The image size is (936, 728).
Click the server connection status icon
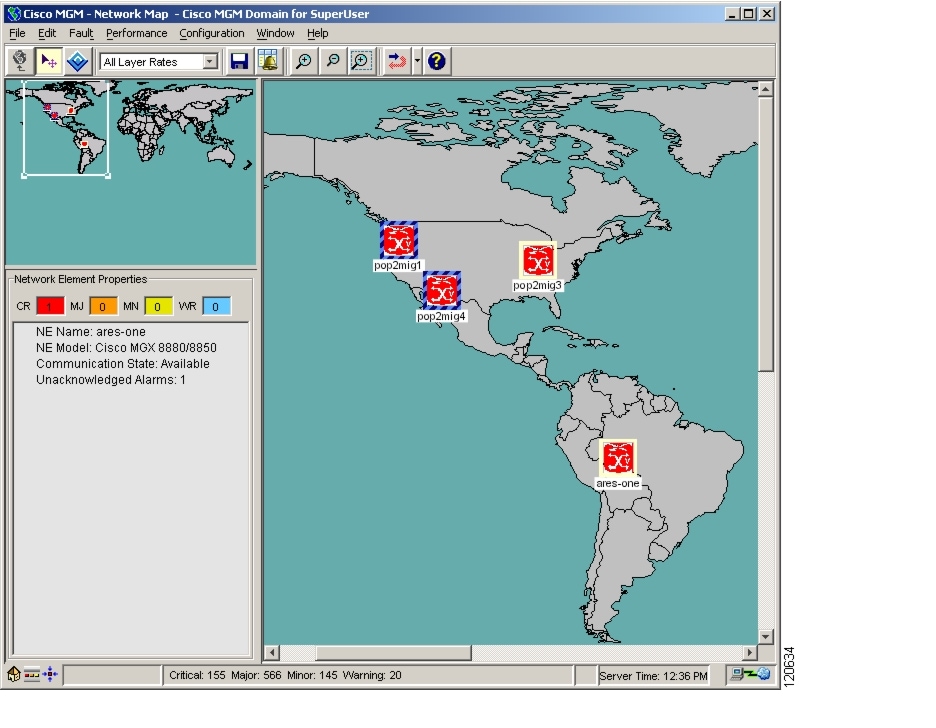(x=750, y=675)
